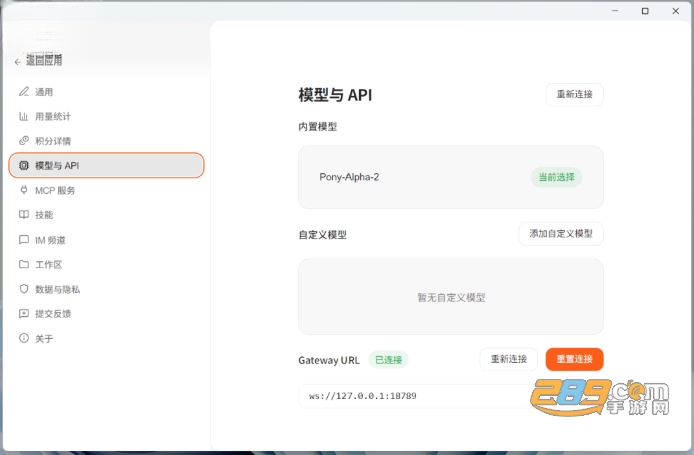
Task: Click the plug icon for MCP 服务
Action: (24, 190)
